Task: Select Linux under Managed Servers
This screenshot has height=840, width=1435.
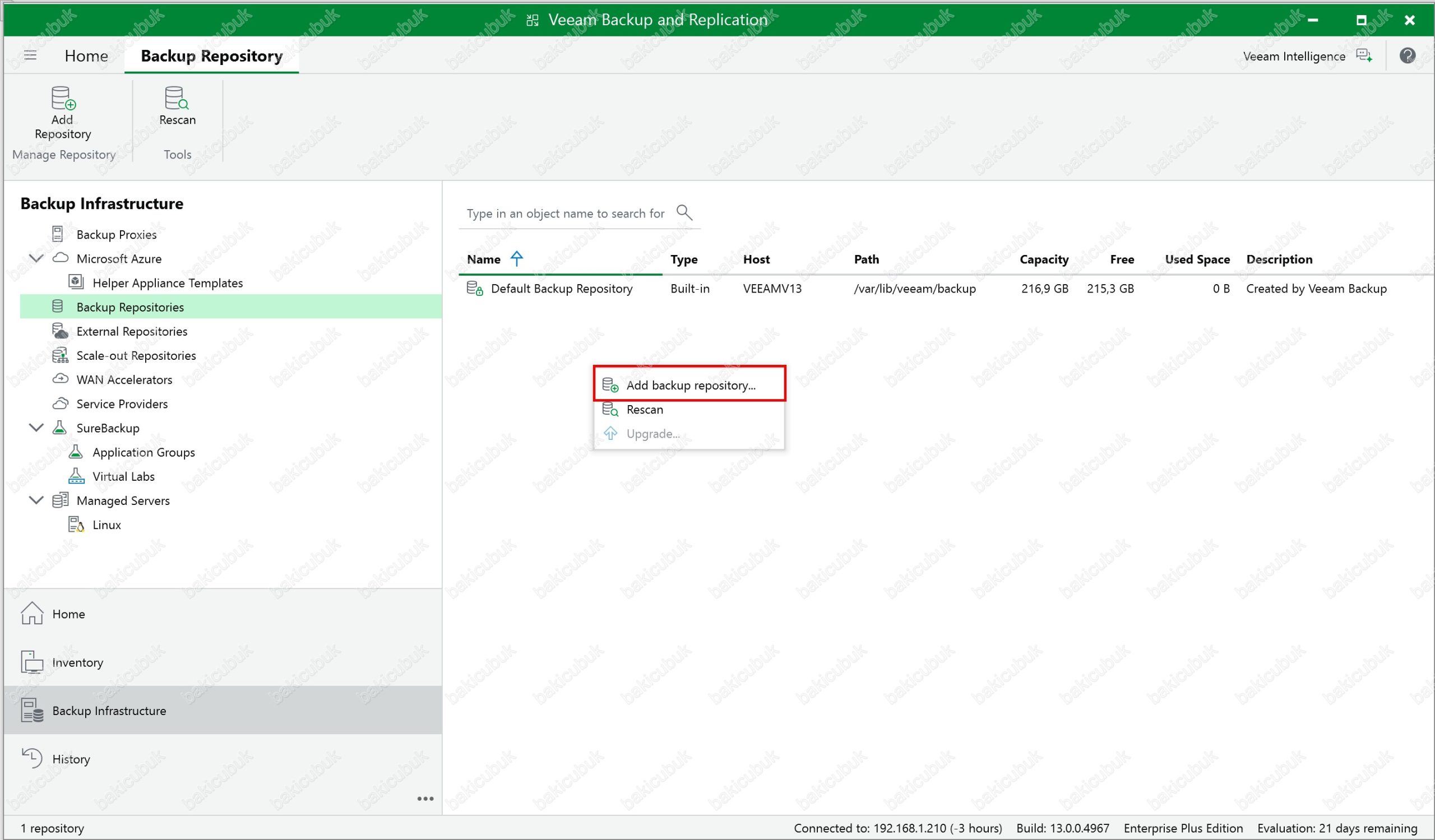Action: coord(107,525)
